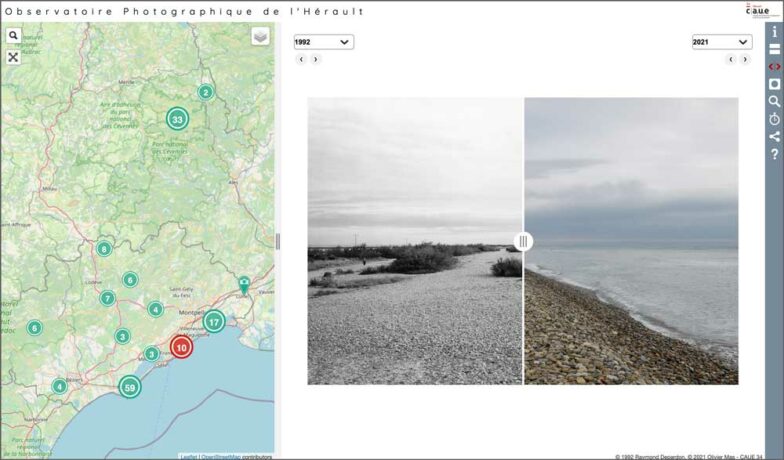Image resolution: width=784 pixels, height=460 pixels.
Task: Open the 1992 year dropdown
Action: (x=323, y=42)
